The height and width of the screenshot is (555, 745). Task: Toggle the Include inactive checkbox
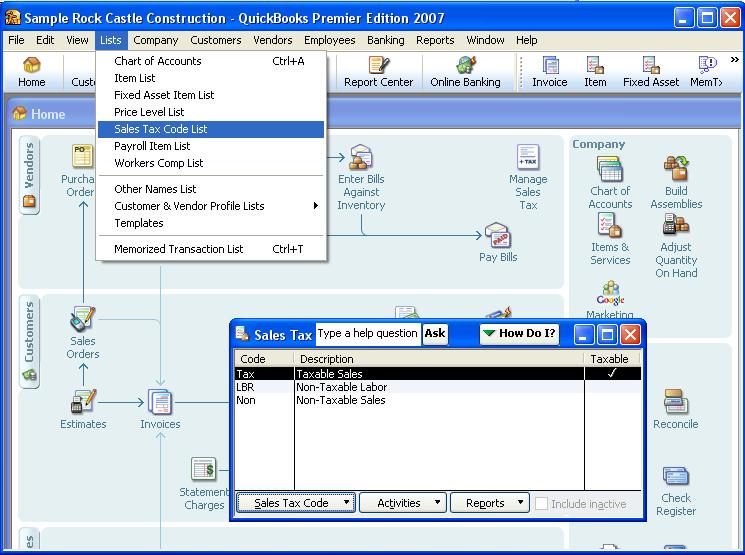pos(542,504)
